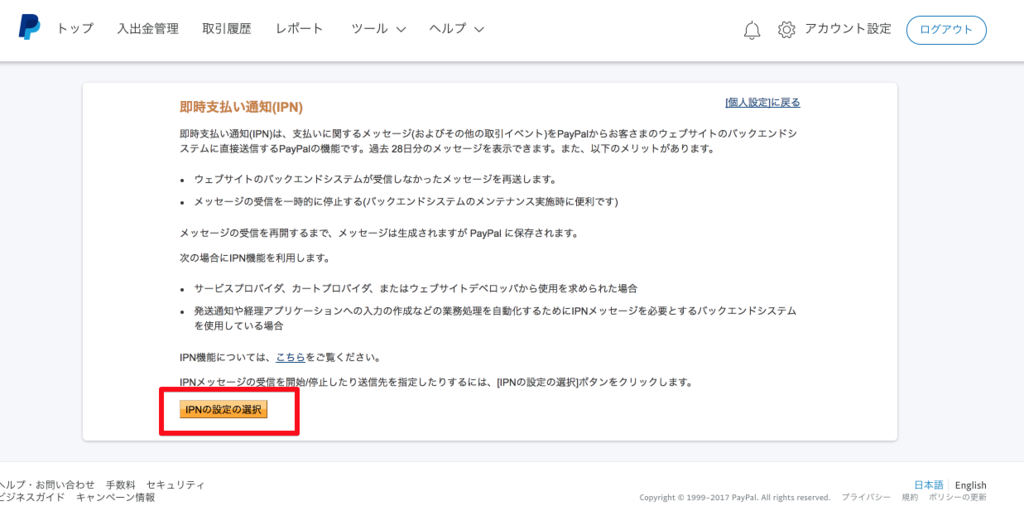Open トップ in the navigation bar
This screenshot has width=1024, height=511.
pyautogui.click(x=75, y=29)
